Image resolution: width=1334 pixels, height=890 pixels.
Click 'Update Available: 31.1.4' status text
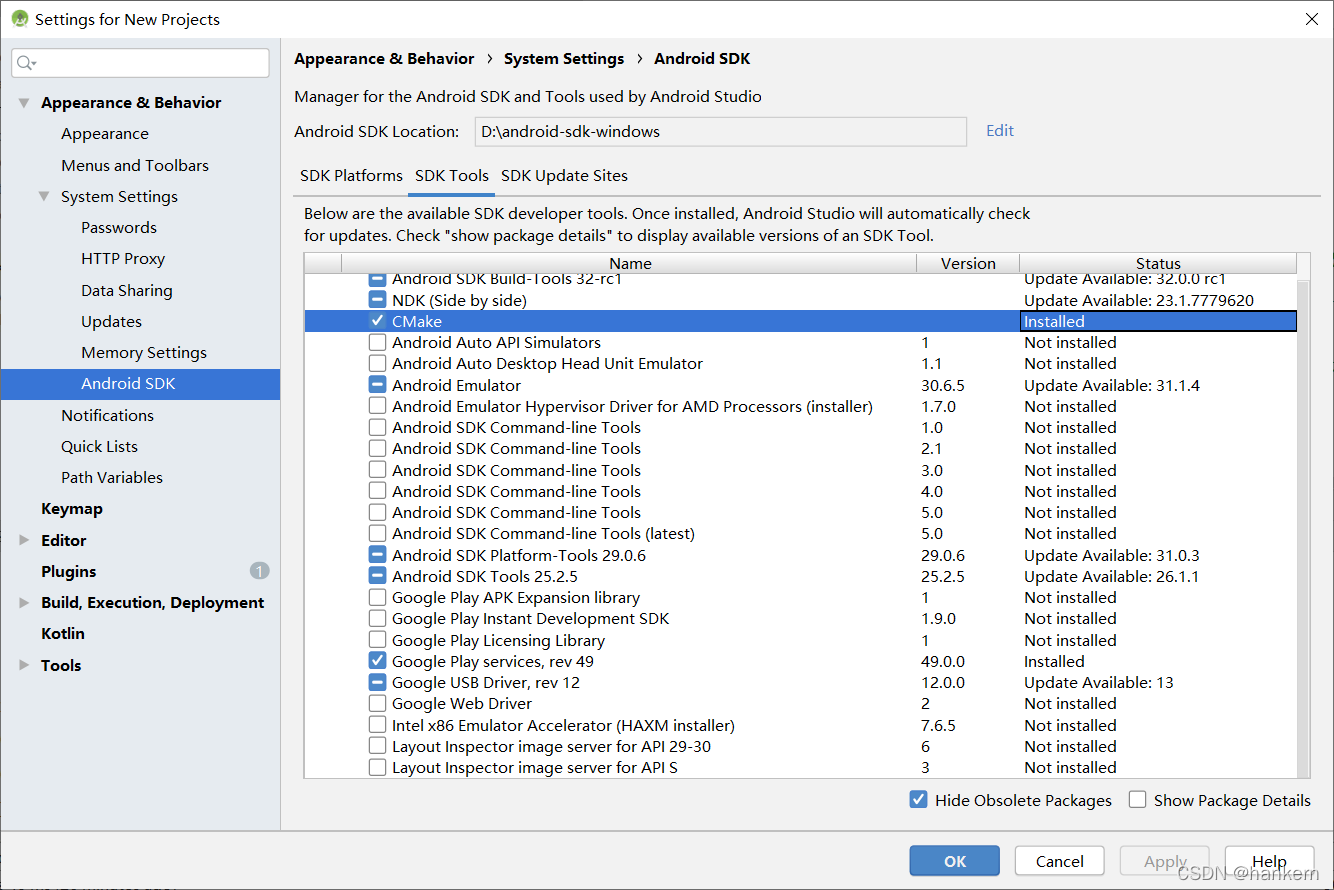[x=1112, y=385]
